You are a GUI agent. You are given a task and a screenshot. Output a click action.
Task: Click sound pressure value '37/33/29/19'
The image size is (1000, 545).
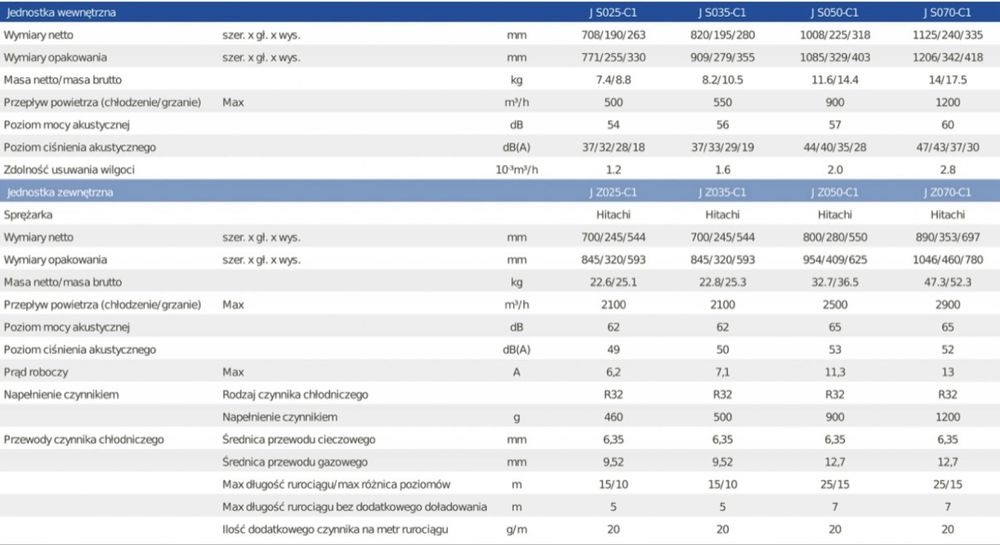(722, 147)
